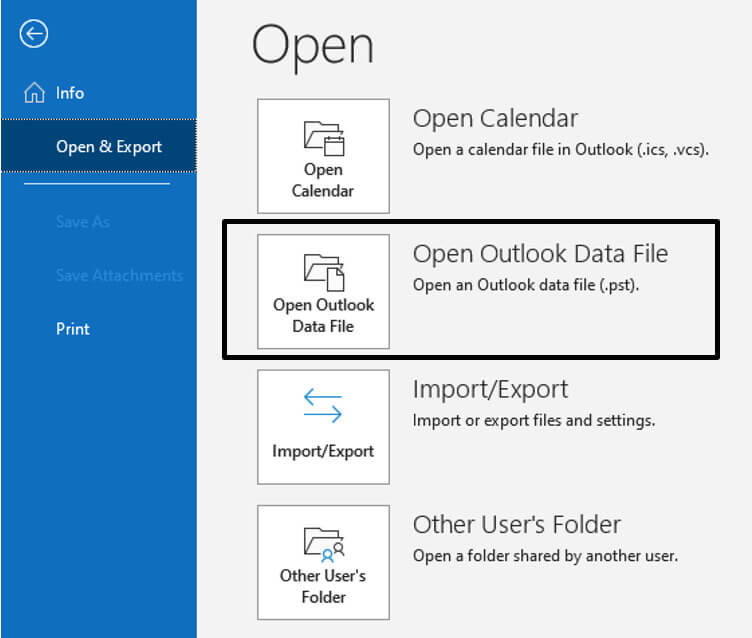The width and height of the screenshot is (752, 638).
Task: Click the Open Calendar folder icon
Action: point(324,138)
